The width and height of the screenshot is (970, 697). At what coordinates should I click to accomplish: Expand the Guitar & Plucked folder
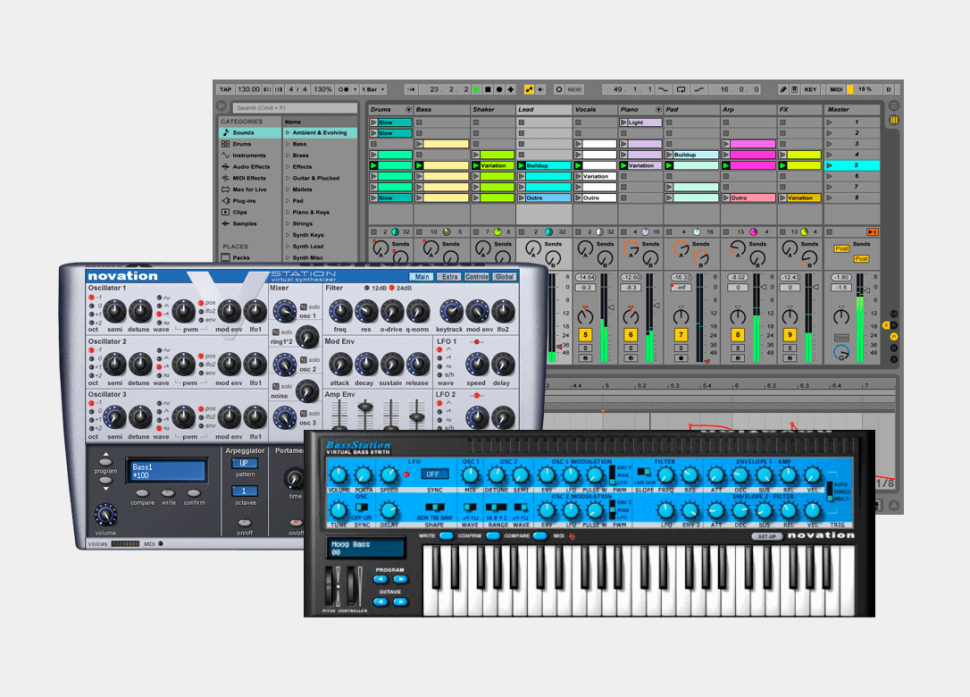[x=288, y=178]
